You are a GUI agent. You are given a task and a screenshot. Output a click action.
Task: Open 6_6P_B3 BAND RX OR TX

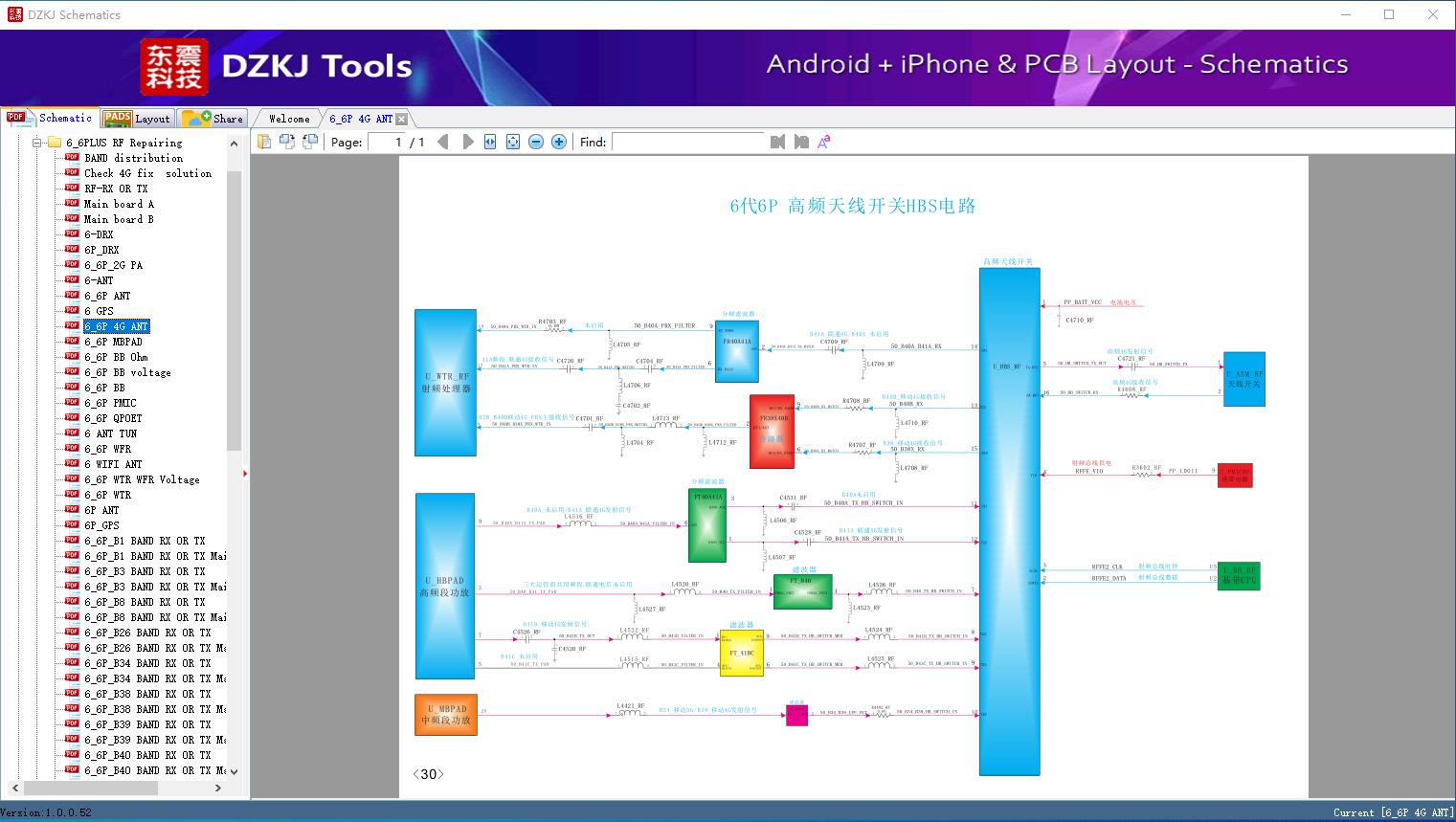point(145,571)
